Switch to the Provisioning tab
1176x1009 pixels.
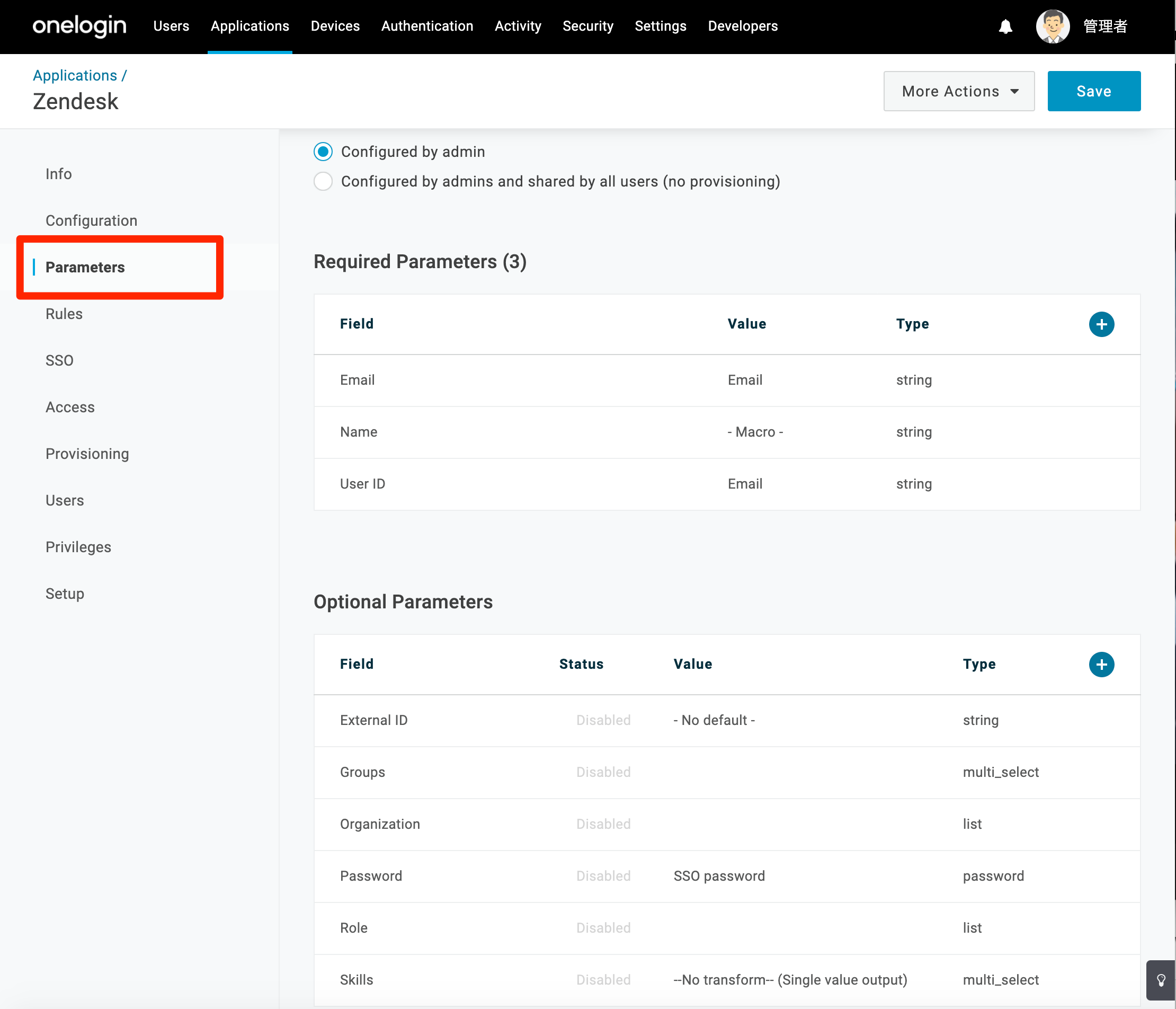coord(87,453)
